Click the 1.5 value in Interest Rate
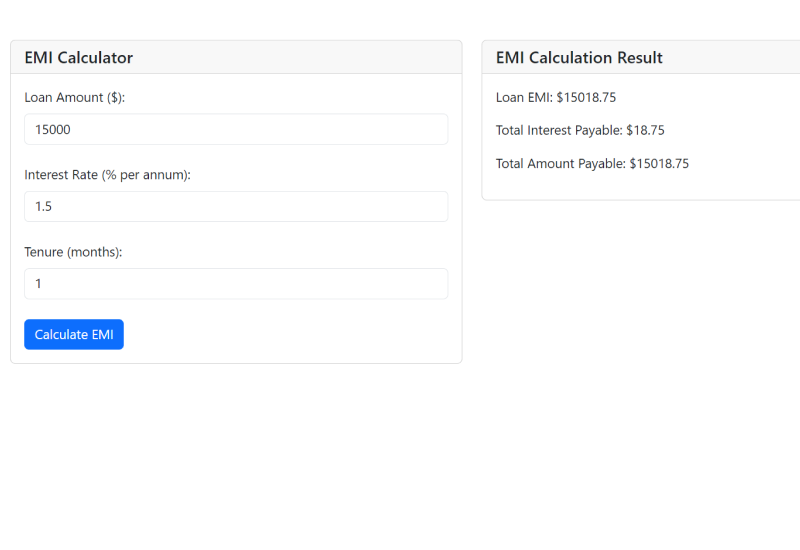Screen dimensions: 800x550 [44, 207]
